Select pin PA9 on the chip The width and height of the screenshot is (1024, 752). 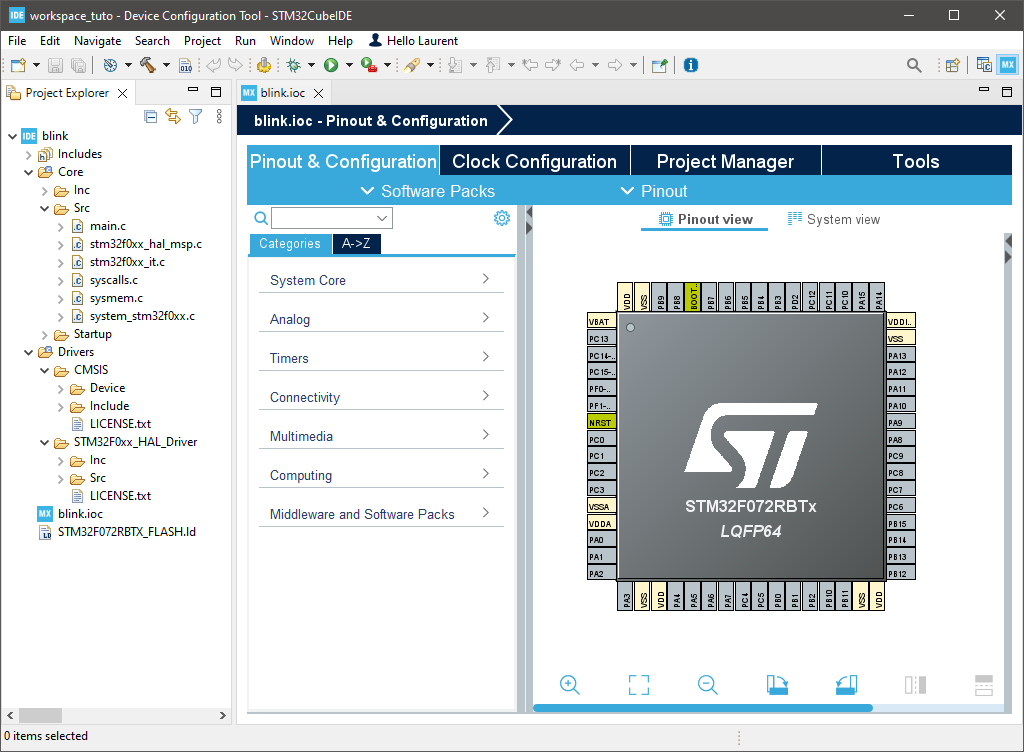coord(901,422)
